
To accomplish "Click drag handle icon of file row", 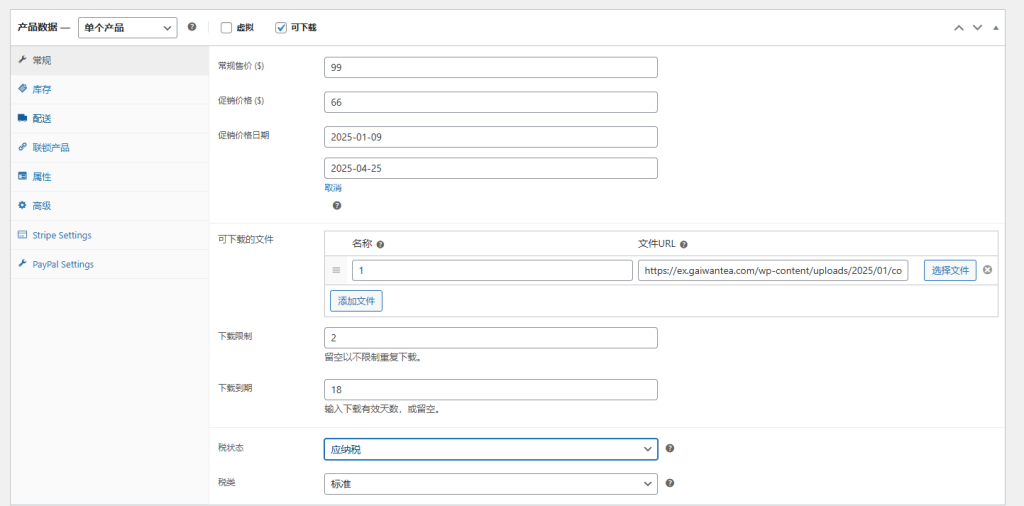I will click(x=337, y=270).
